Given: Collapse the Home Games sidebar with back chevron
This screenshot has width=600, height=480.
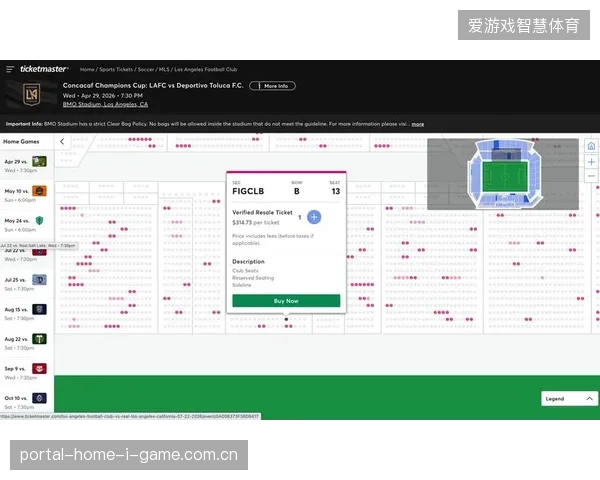Looking at the screenshot, I should point(62,141).
